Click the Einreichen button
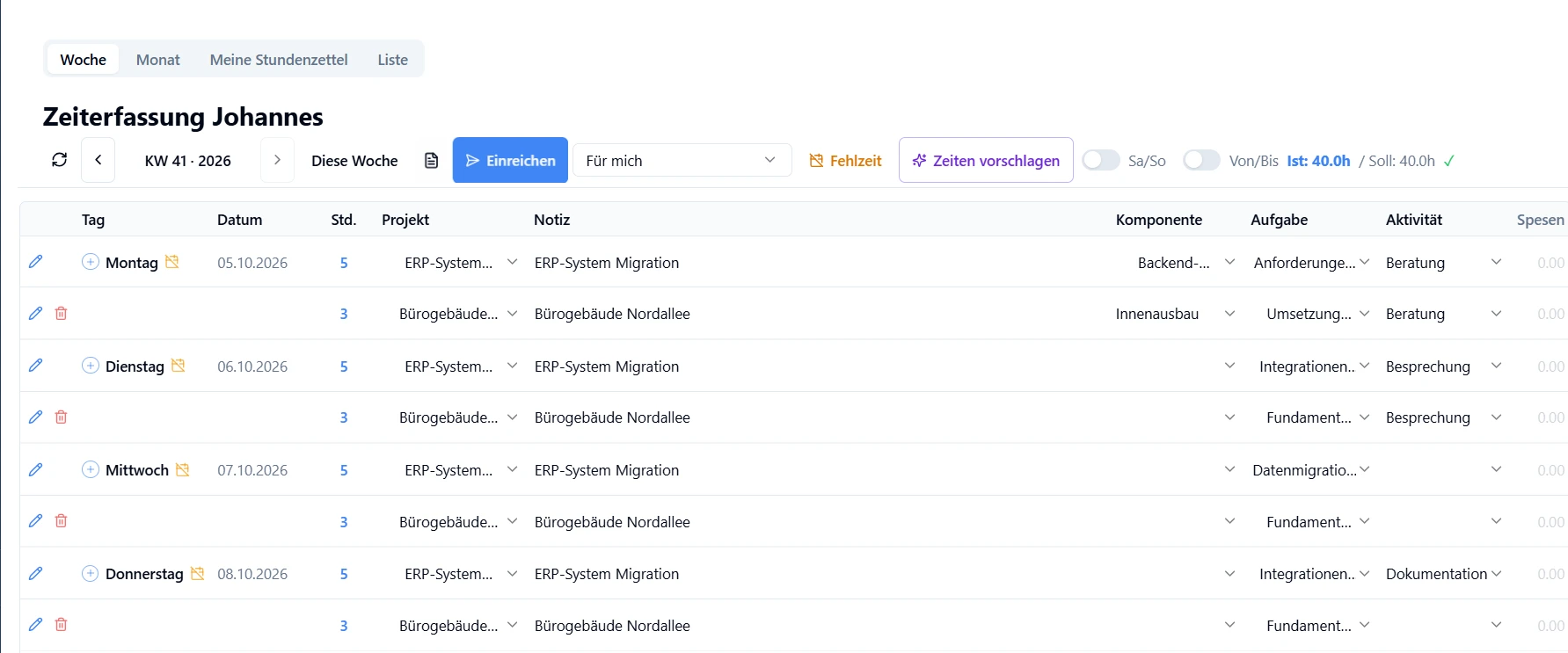Screen dimensions: 1568x653 [510, 160]
